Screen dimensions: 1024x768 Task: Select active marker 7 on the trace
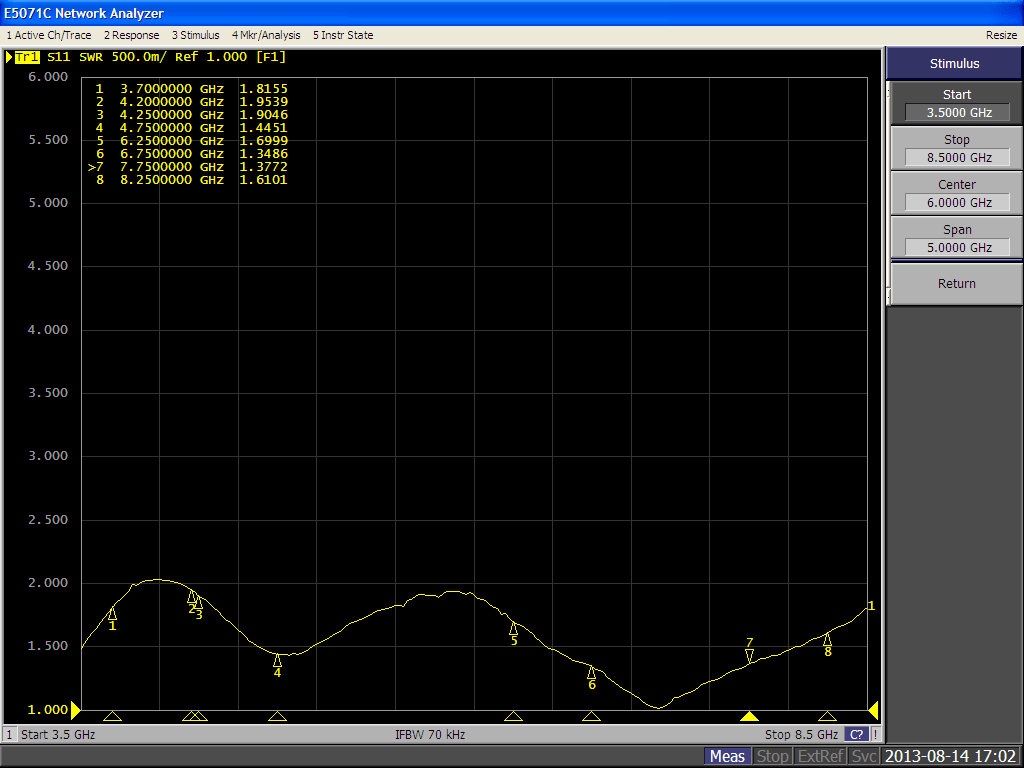(x=749, y=655)
